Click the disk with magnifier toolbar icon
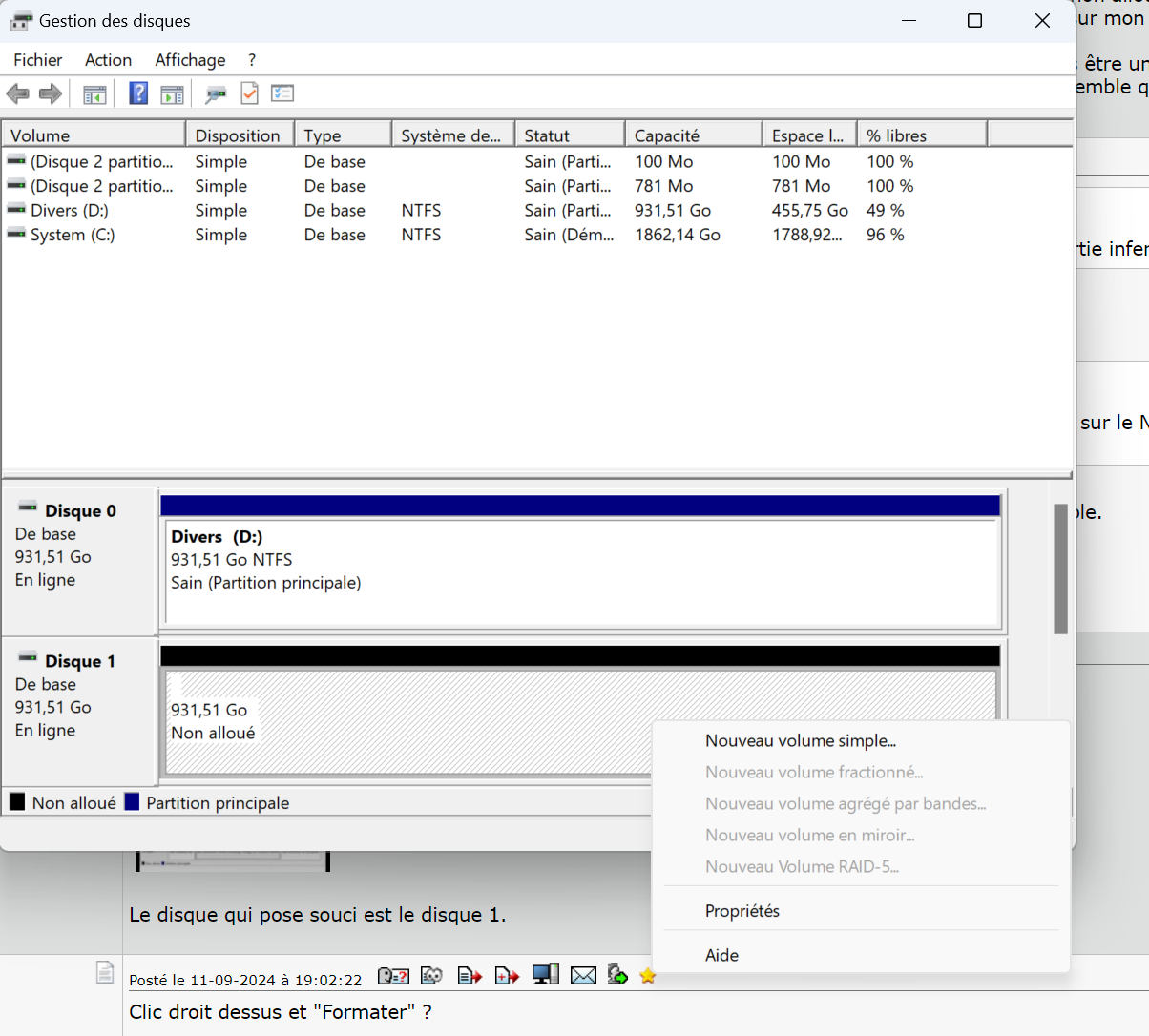The width and height of the screenshot is (1149, 1036). pos(216,93)
